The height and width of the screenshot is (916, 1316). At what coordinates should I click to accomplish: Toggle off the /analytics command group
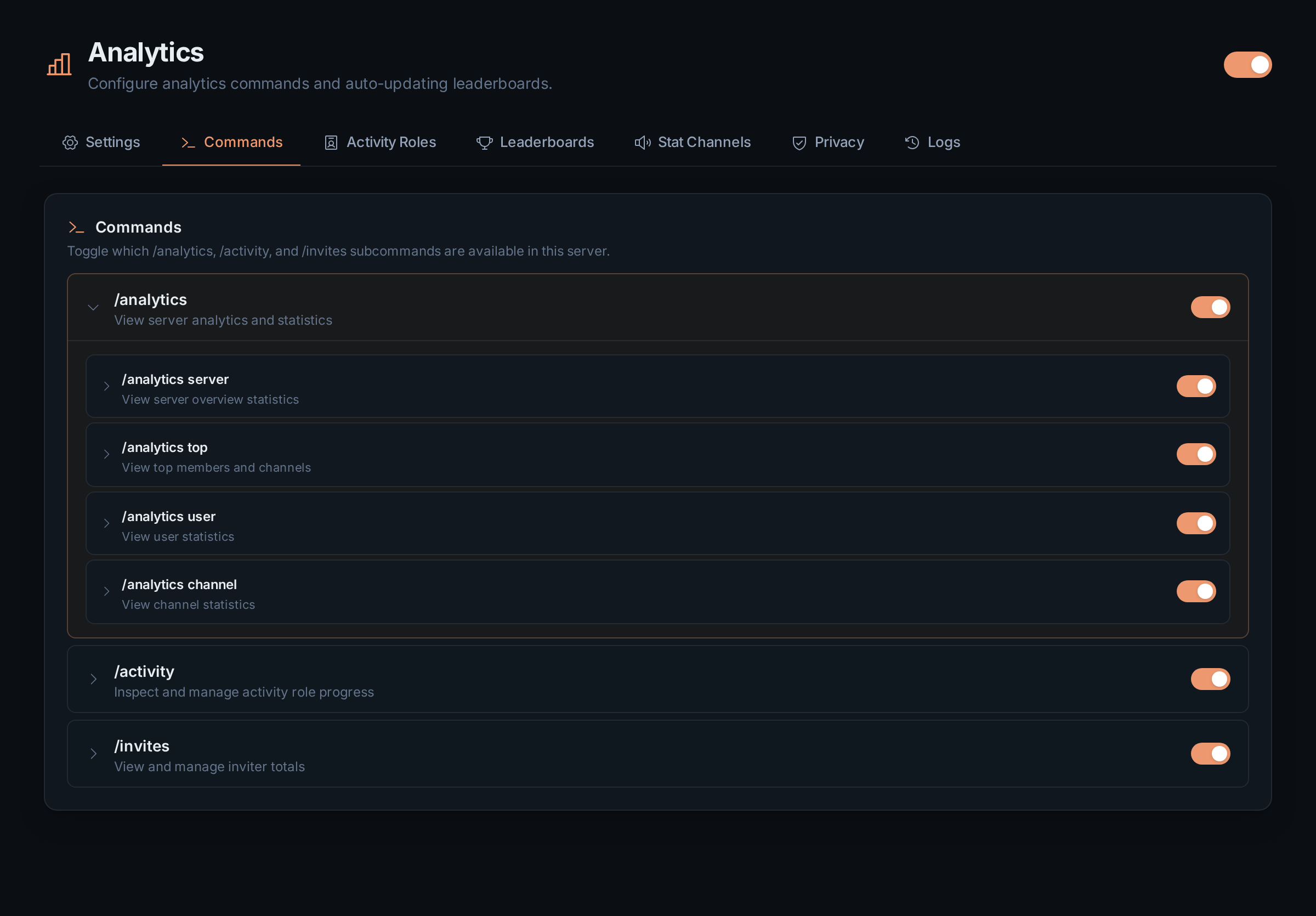[1210, 307]
